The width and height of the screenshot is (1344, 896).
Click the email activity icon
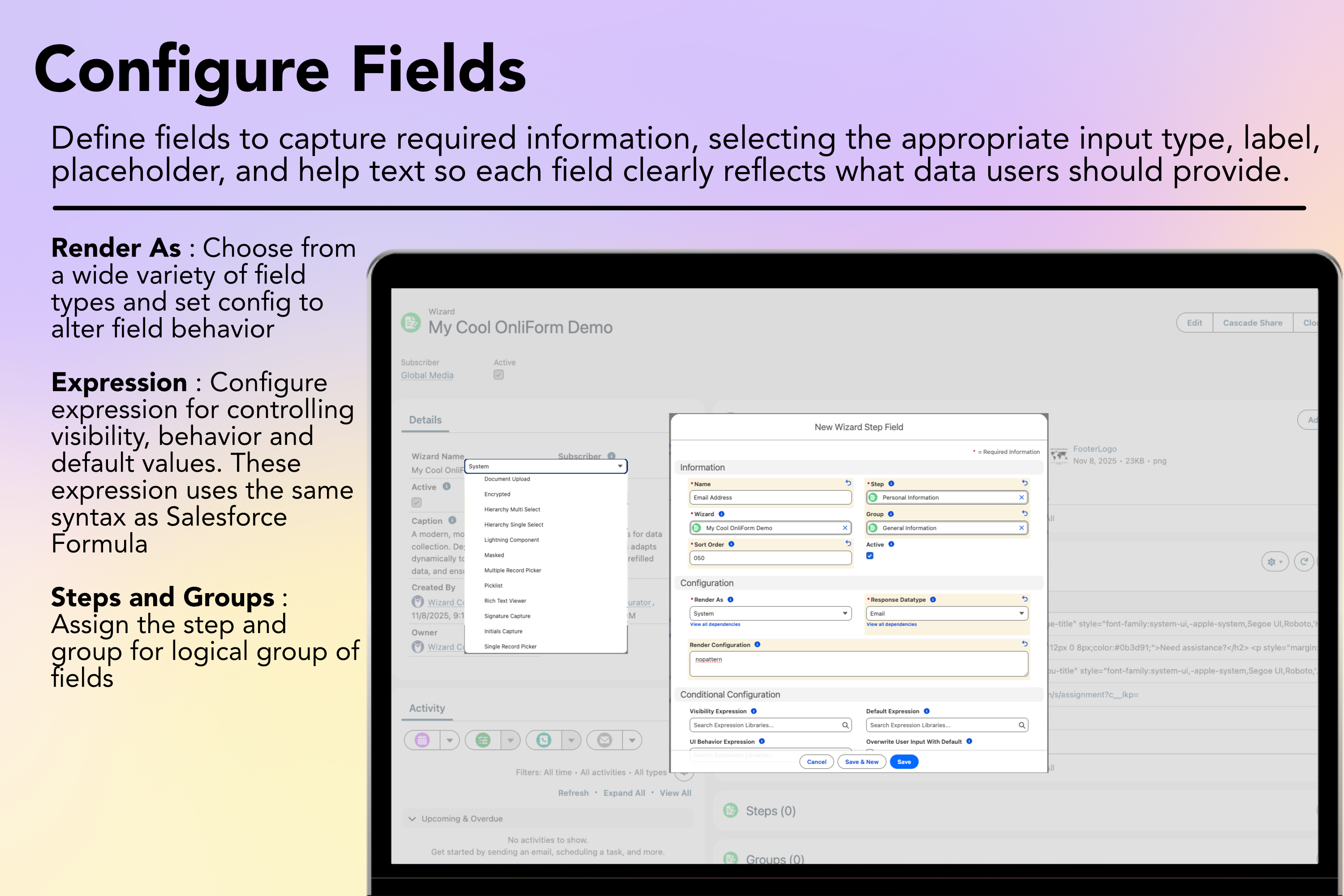[604, 740]
